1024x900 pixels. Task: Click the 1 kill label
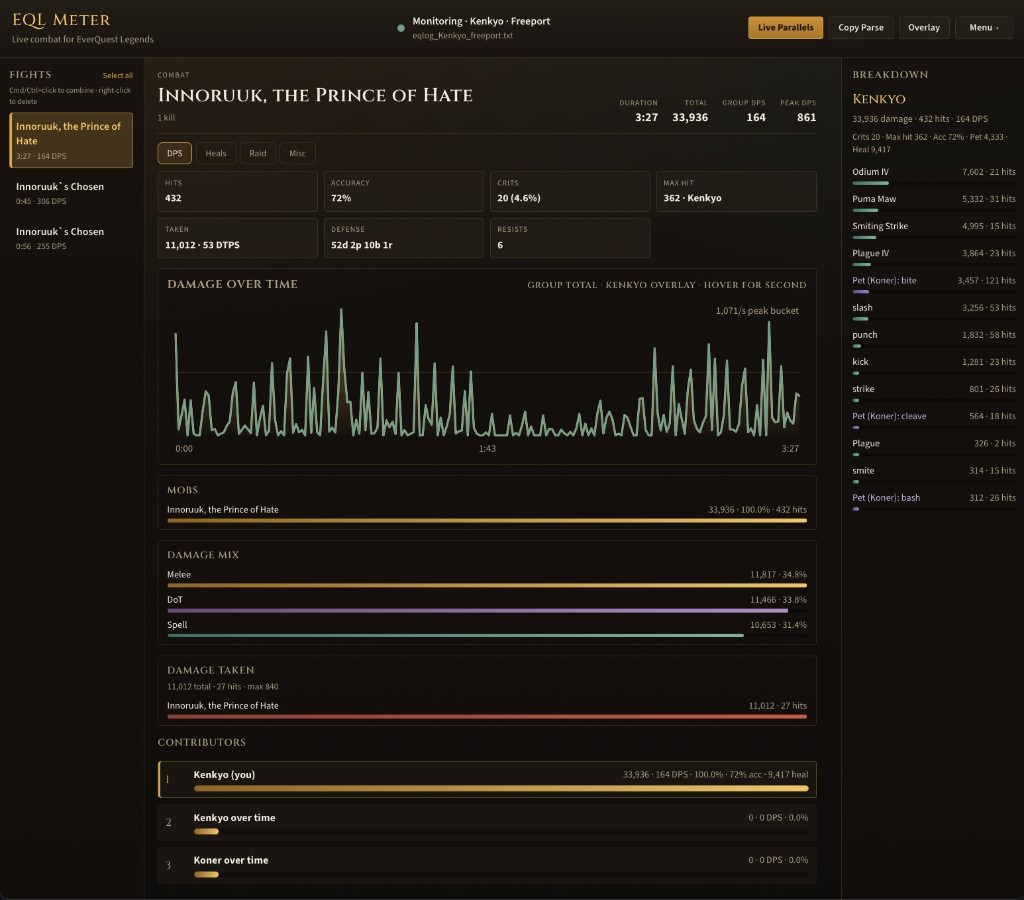(x=166, y=118)
